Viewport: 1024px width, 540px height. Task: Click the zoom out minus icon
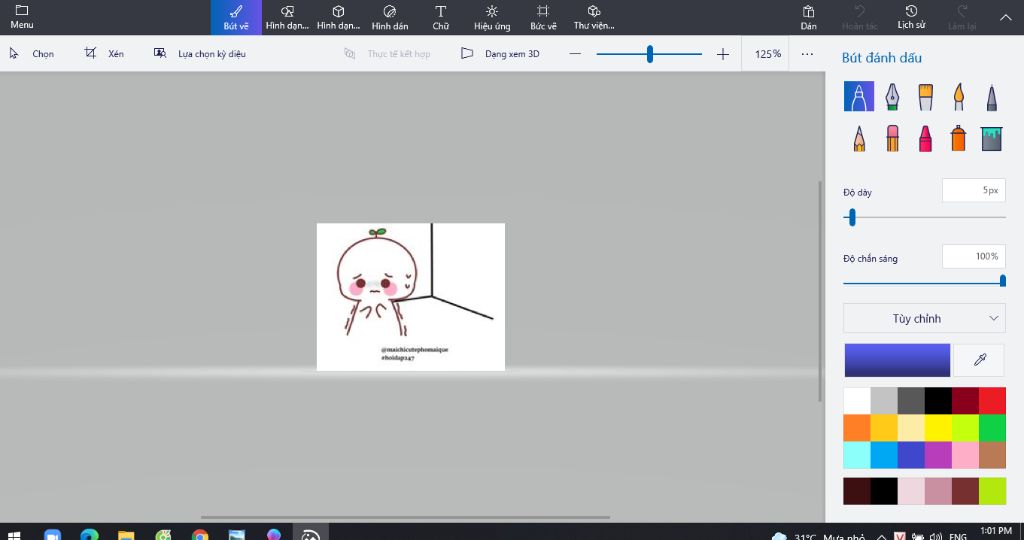[x=575, y=54]
